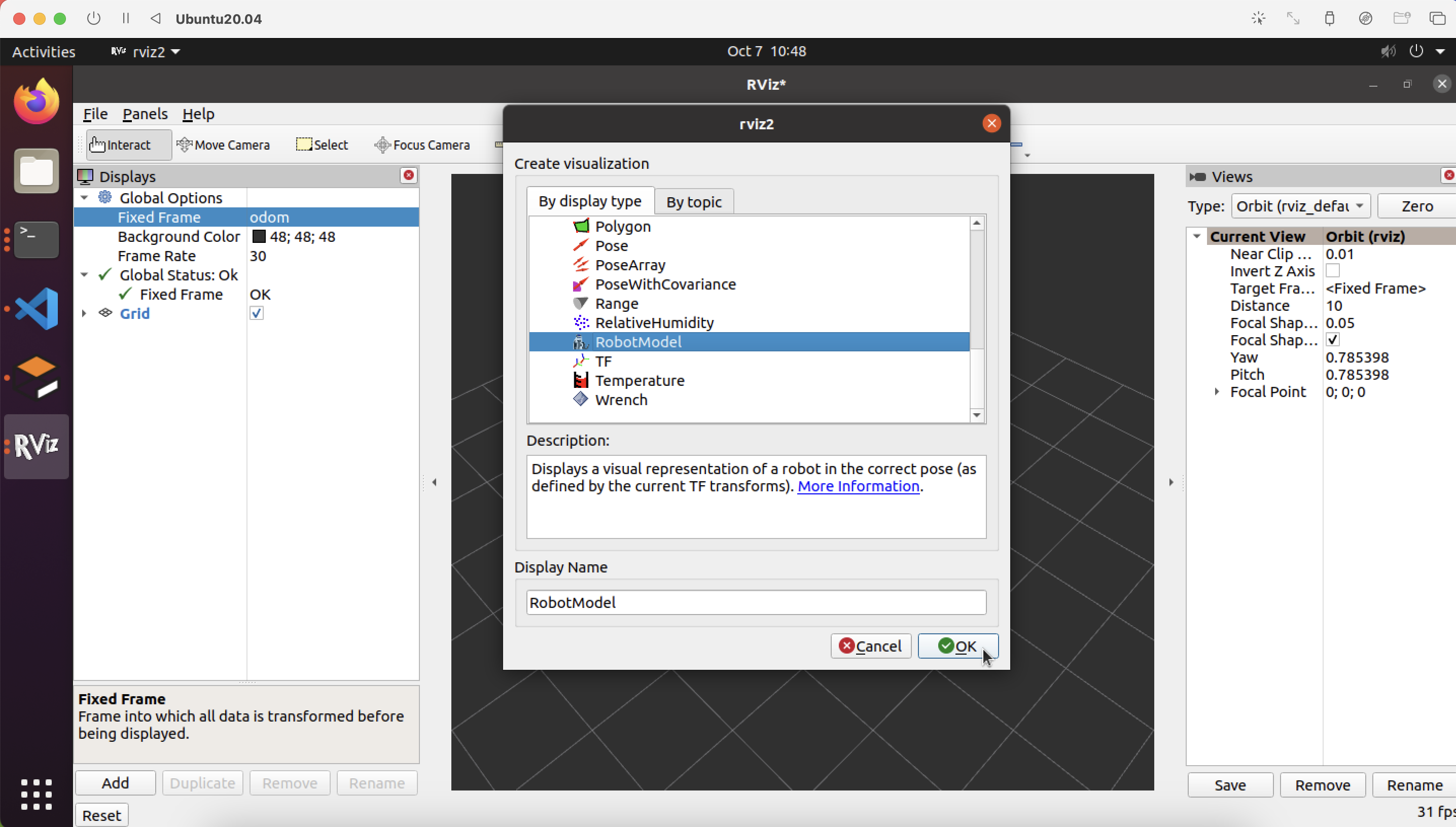Open the By display type tab
This screenshot has width=1456, height=827.
point(590,201)
